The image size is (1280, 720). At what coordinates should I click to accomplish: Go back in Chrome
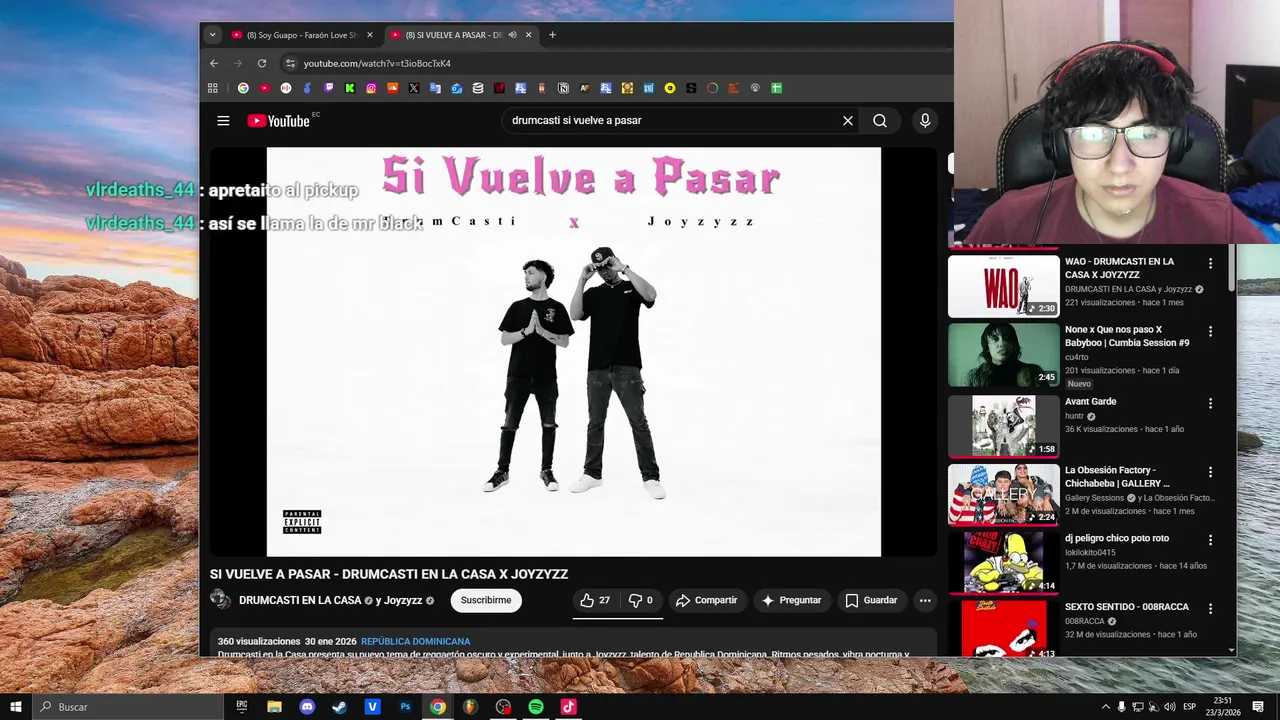click(213, 63)
